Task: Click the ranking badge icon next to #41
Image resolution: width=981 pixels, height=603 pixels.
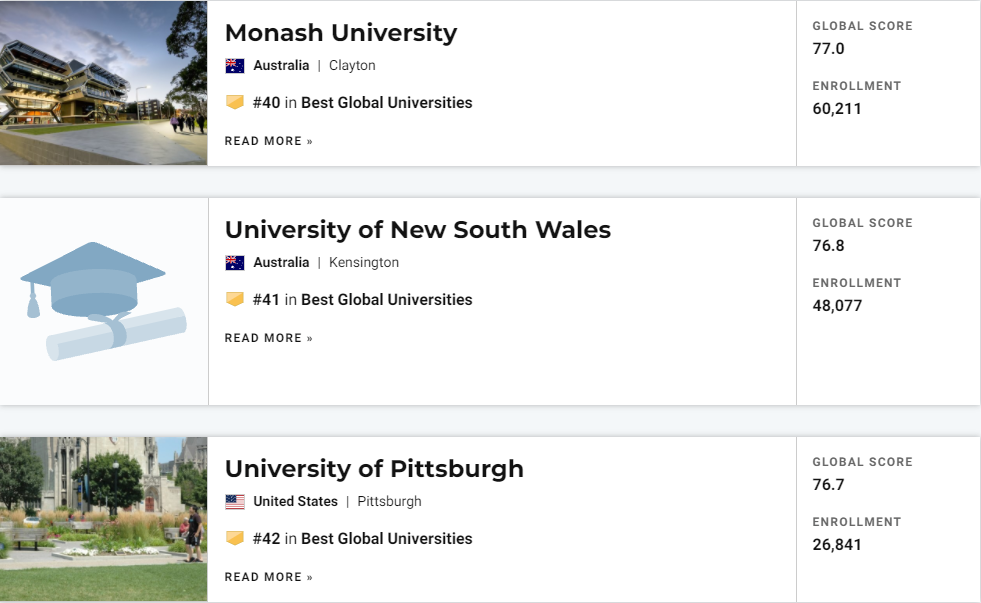Action: tap(235, 299)
